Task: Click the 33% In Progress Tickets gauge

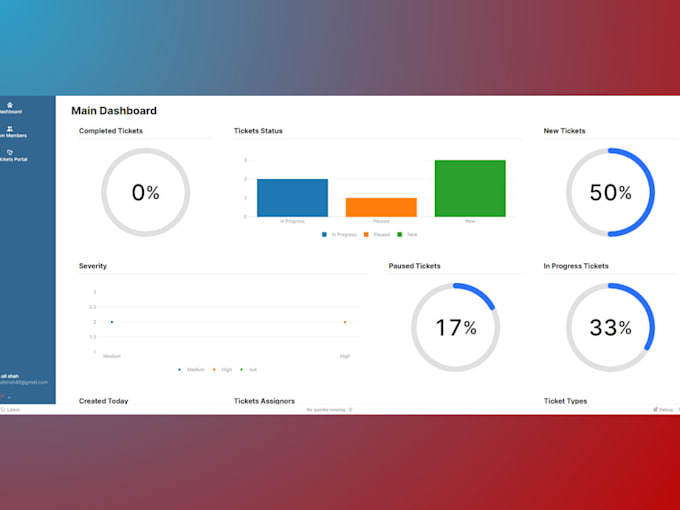Action: click(x=610, y=327)
